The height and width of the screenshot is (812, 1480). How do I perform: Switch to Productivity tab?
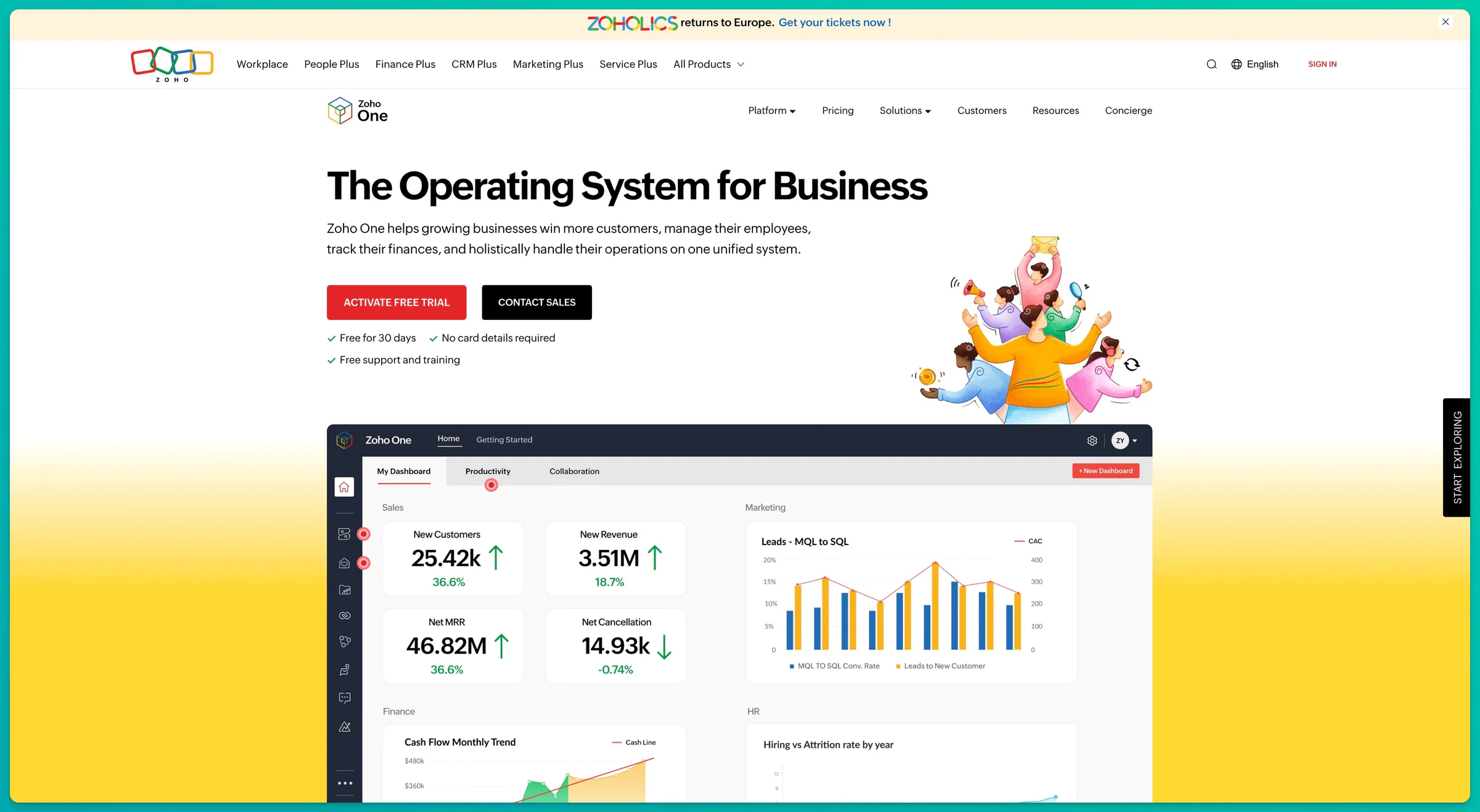pyautogui.click(x=488, y=472)
